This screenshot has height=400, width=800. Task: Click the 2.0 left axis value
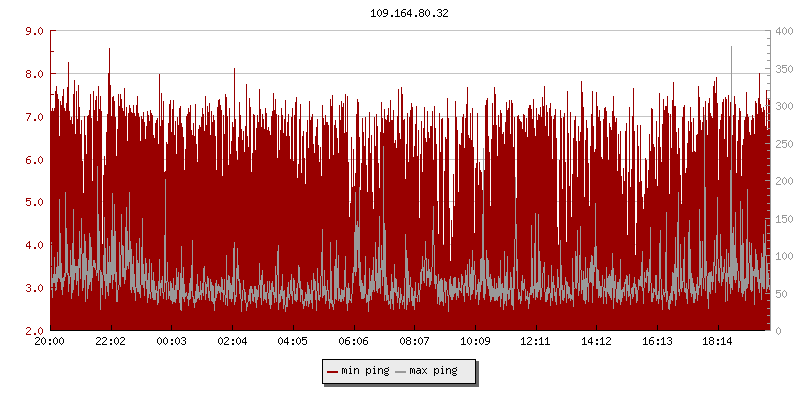(x=33, y=330)
